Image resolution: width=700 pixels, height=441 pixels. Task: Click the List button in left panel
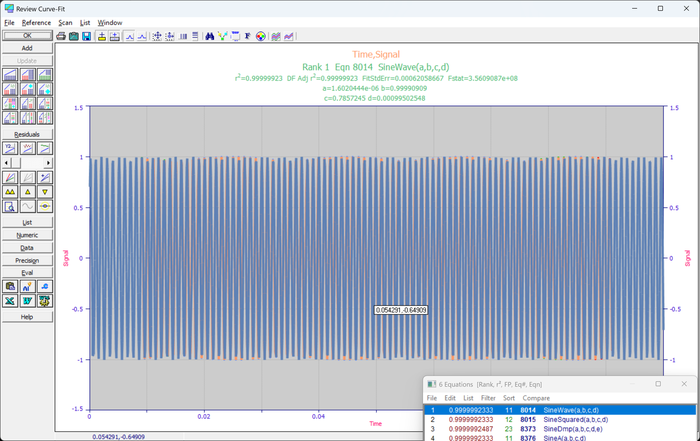(27, 222)
